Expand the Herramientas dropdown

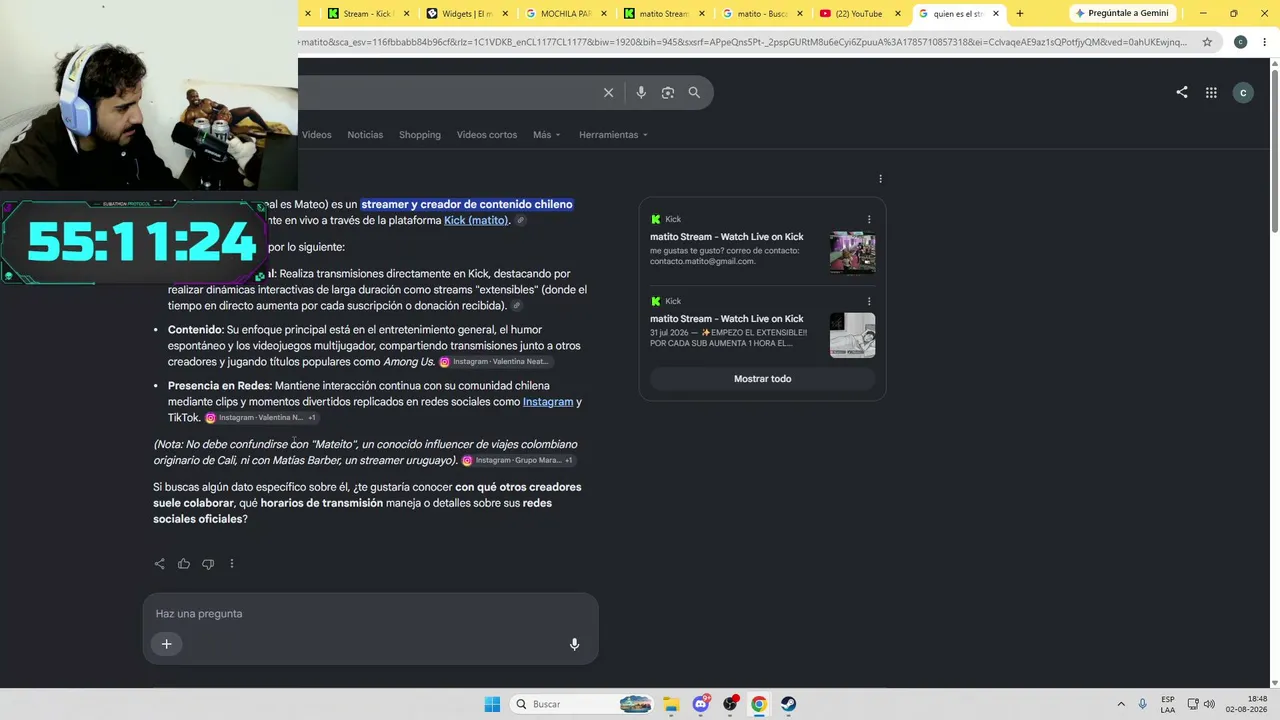point(613,135)
